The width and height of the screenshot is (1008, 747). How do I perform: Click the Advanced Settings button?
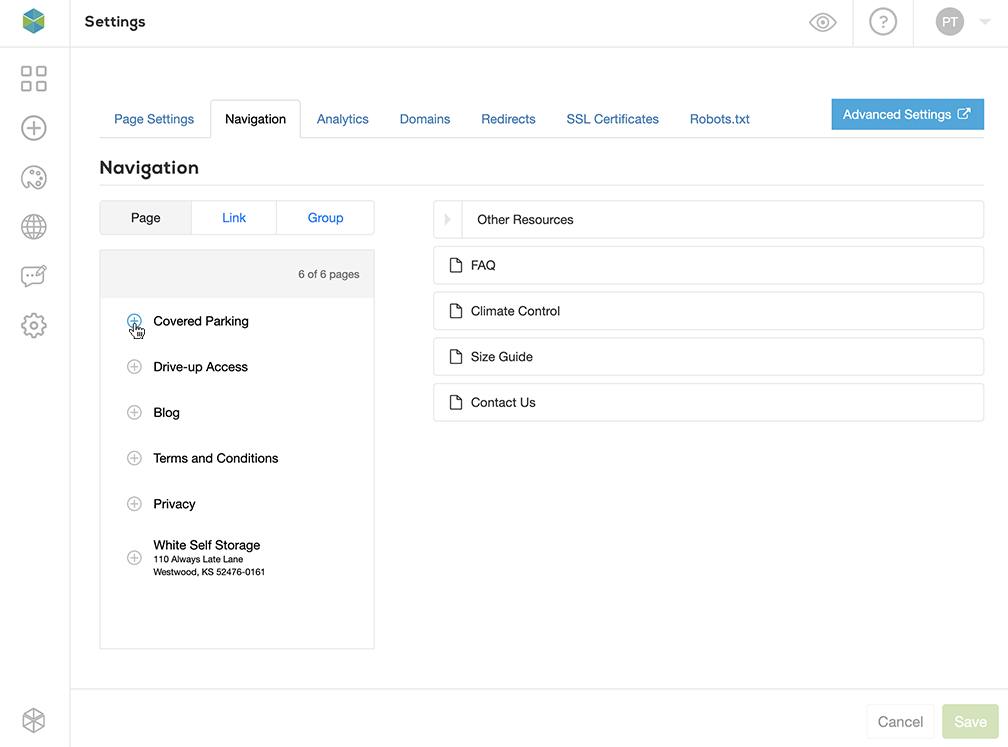[x=907, y=114]
